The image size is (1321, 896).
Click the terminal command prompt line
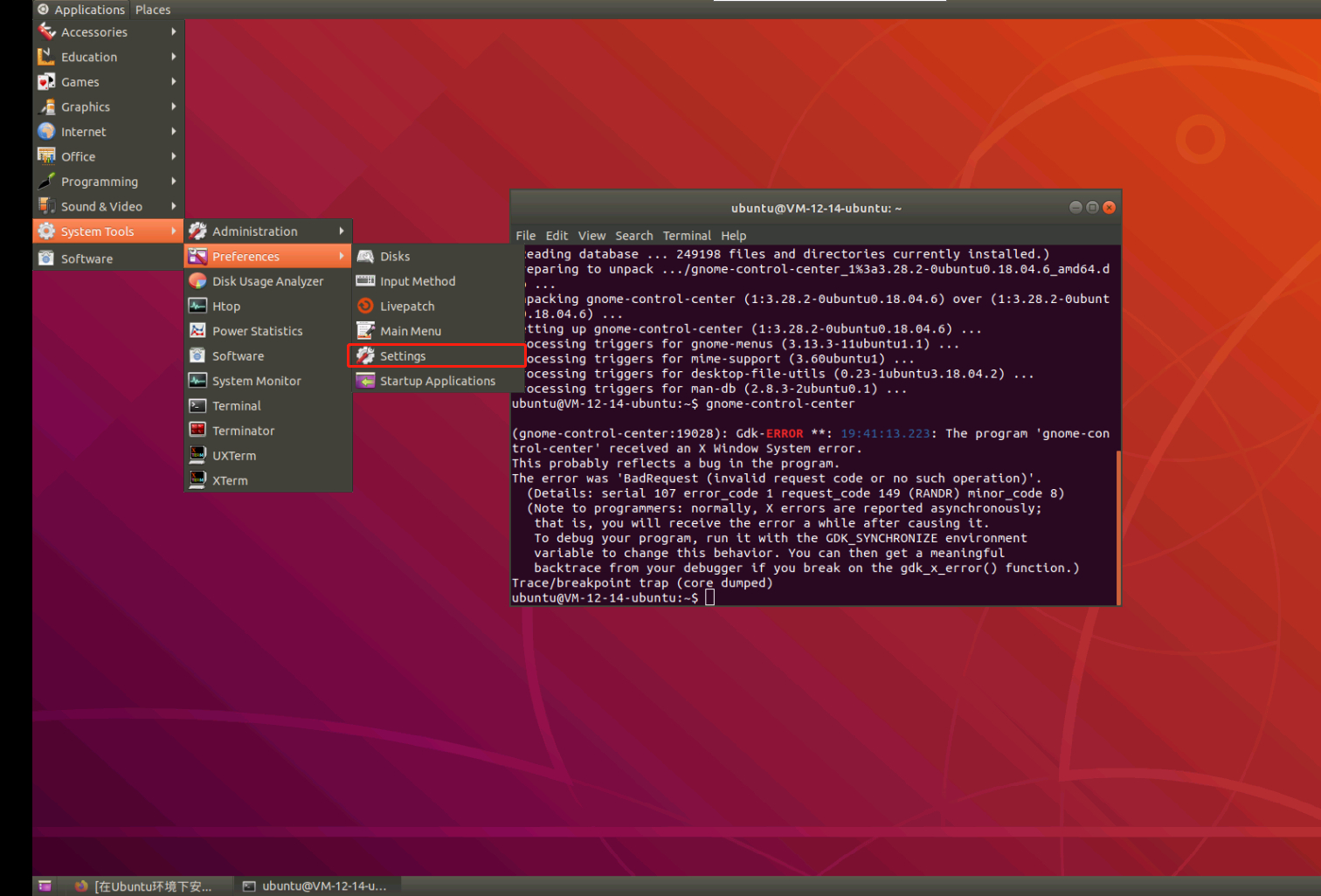613,597
